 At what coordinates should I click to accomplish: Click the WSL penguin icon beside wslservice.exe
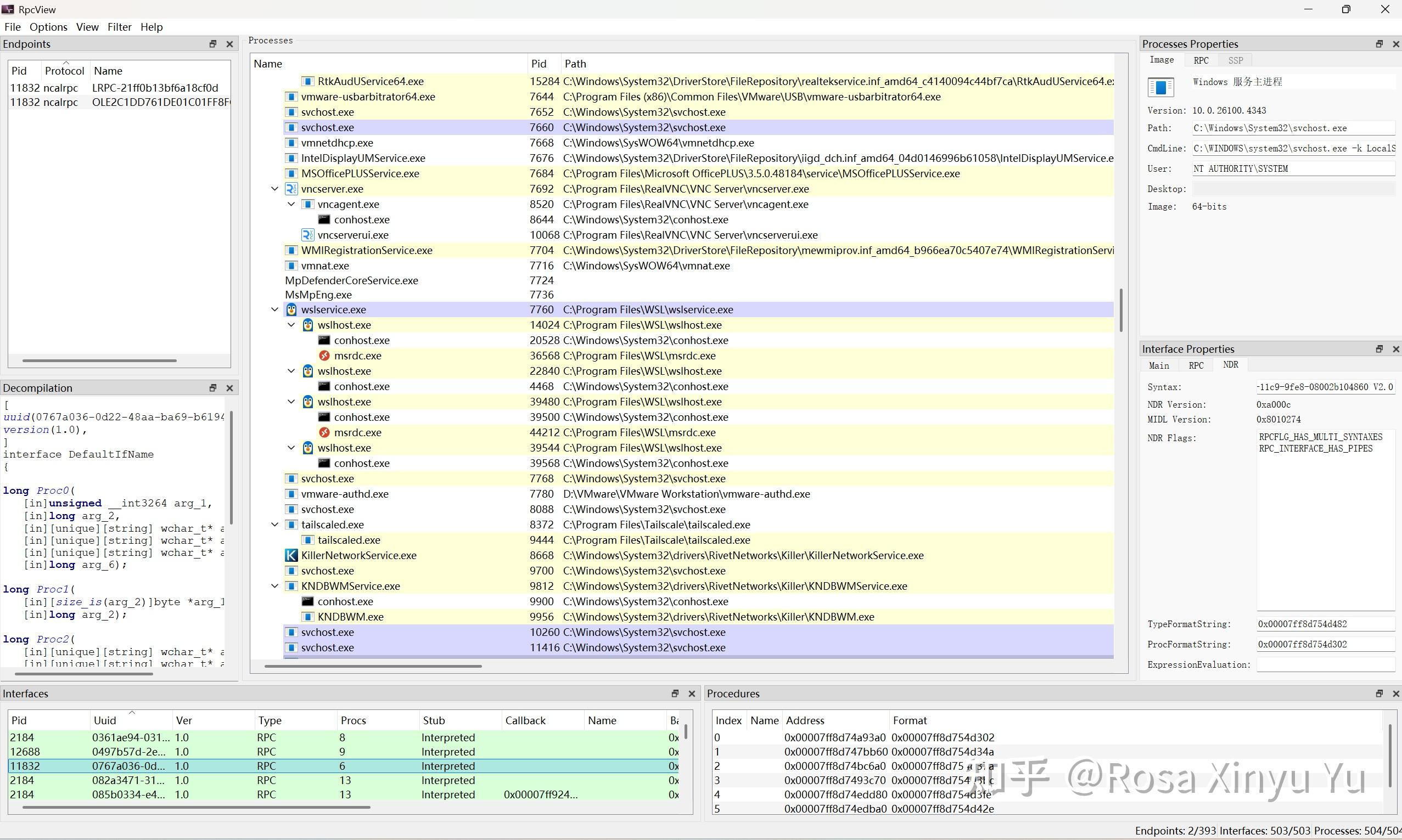click(x=291, y=309)
